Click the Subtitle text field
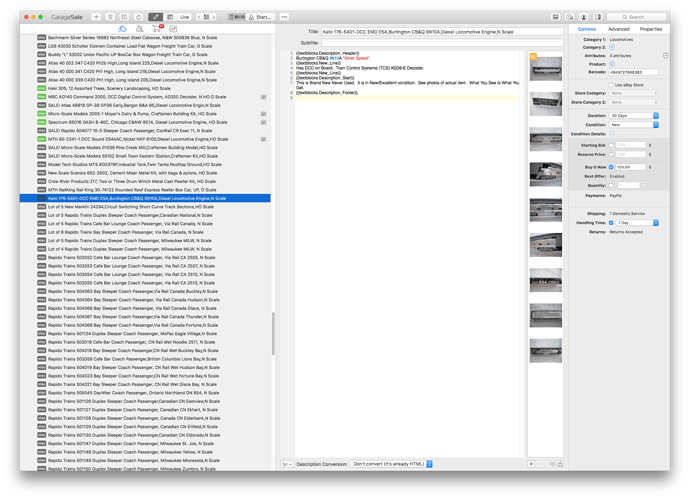This screenshot has height=499, width=690. (x=442, y=43)
